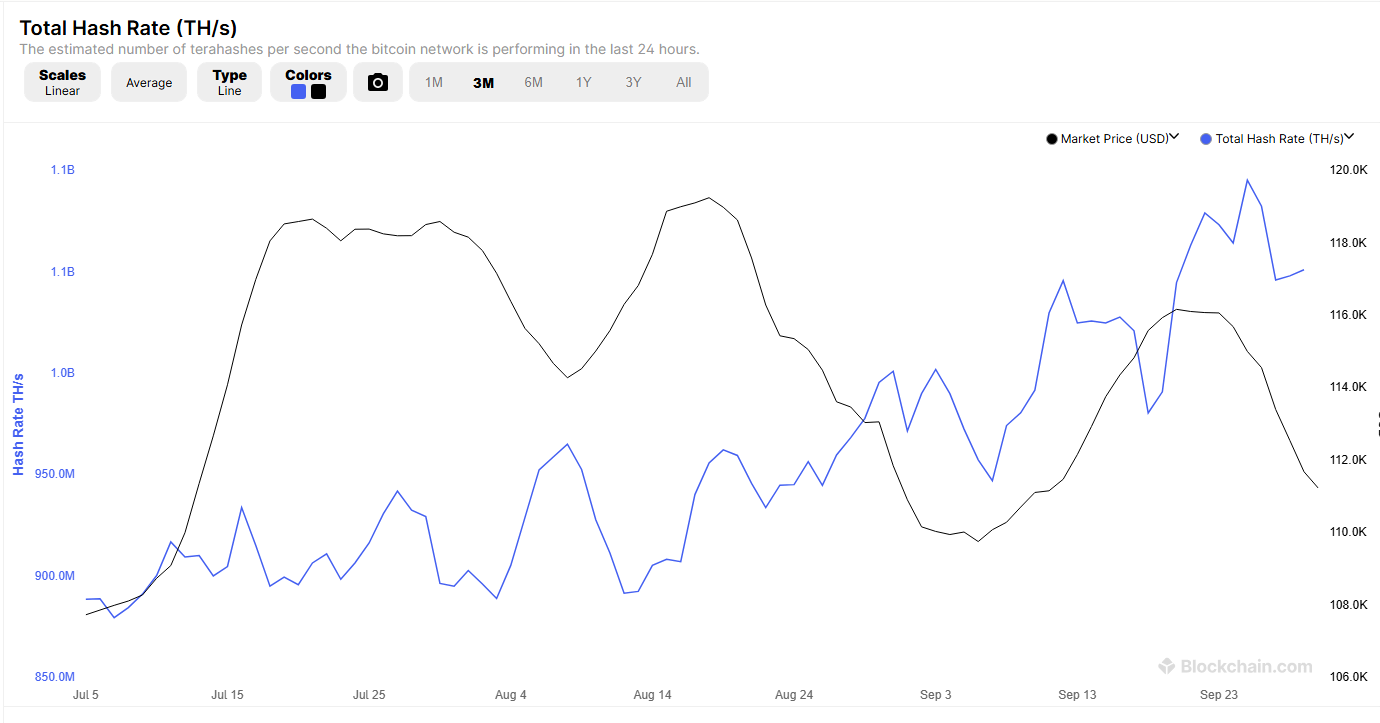Screen dimensions: 1380x723
Task: Toggle the Average option
Action: 149,83
